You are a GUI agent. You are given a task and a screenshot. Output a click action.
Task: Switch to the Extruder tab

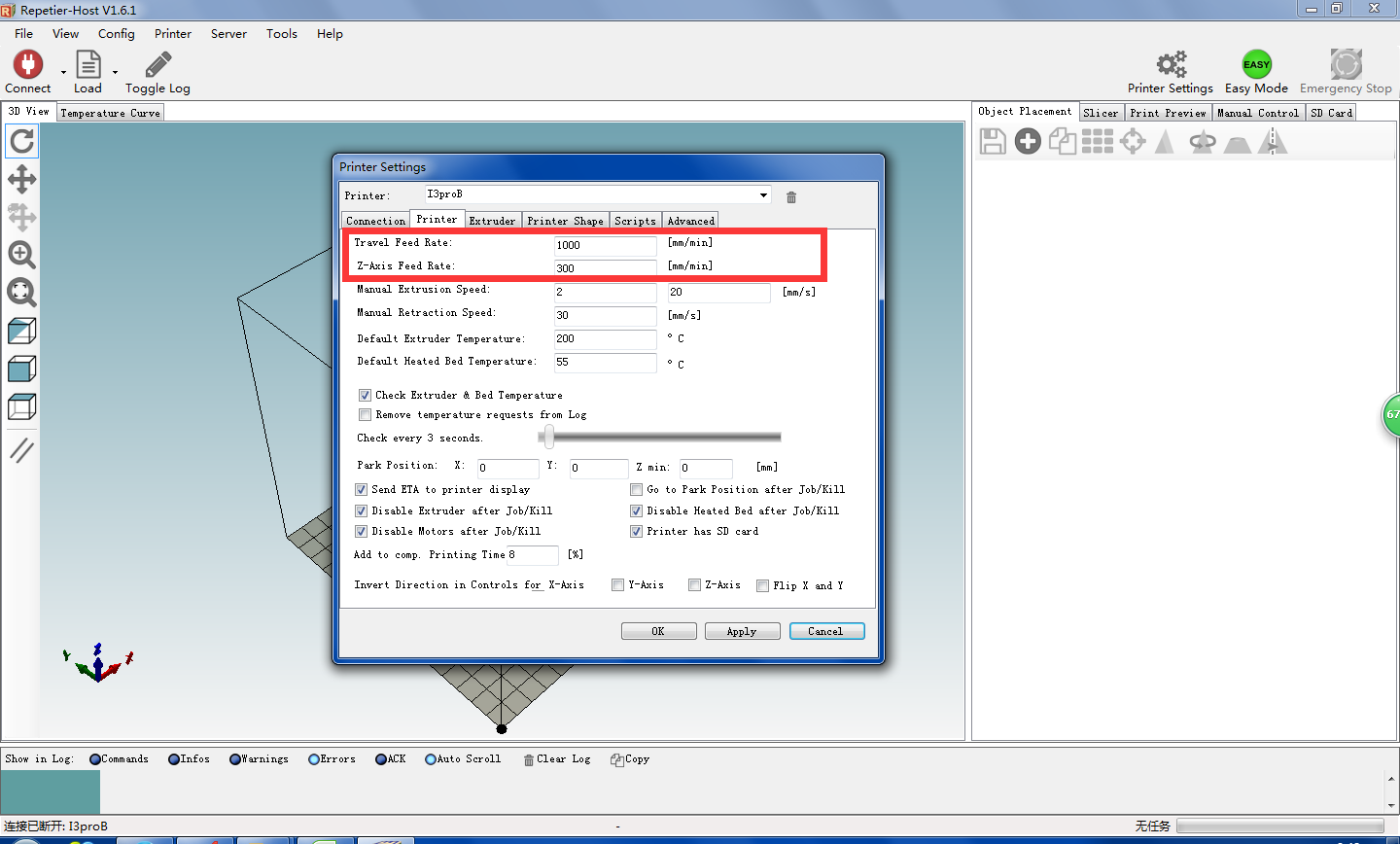pos(492,221)
